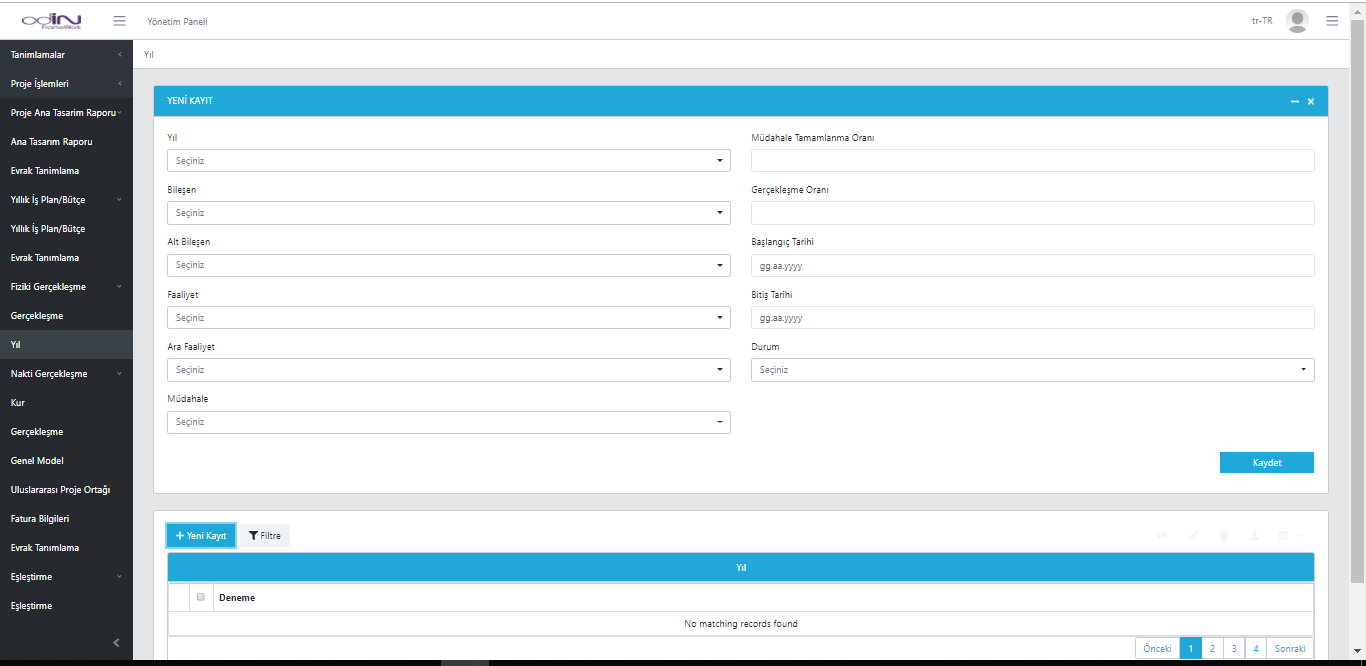Image resolution: width=1366 pixels, height=666 pixels.
Task: Select Kur in the sidebar menu
Action: [x=18, y=403]
